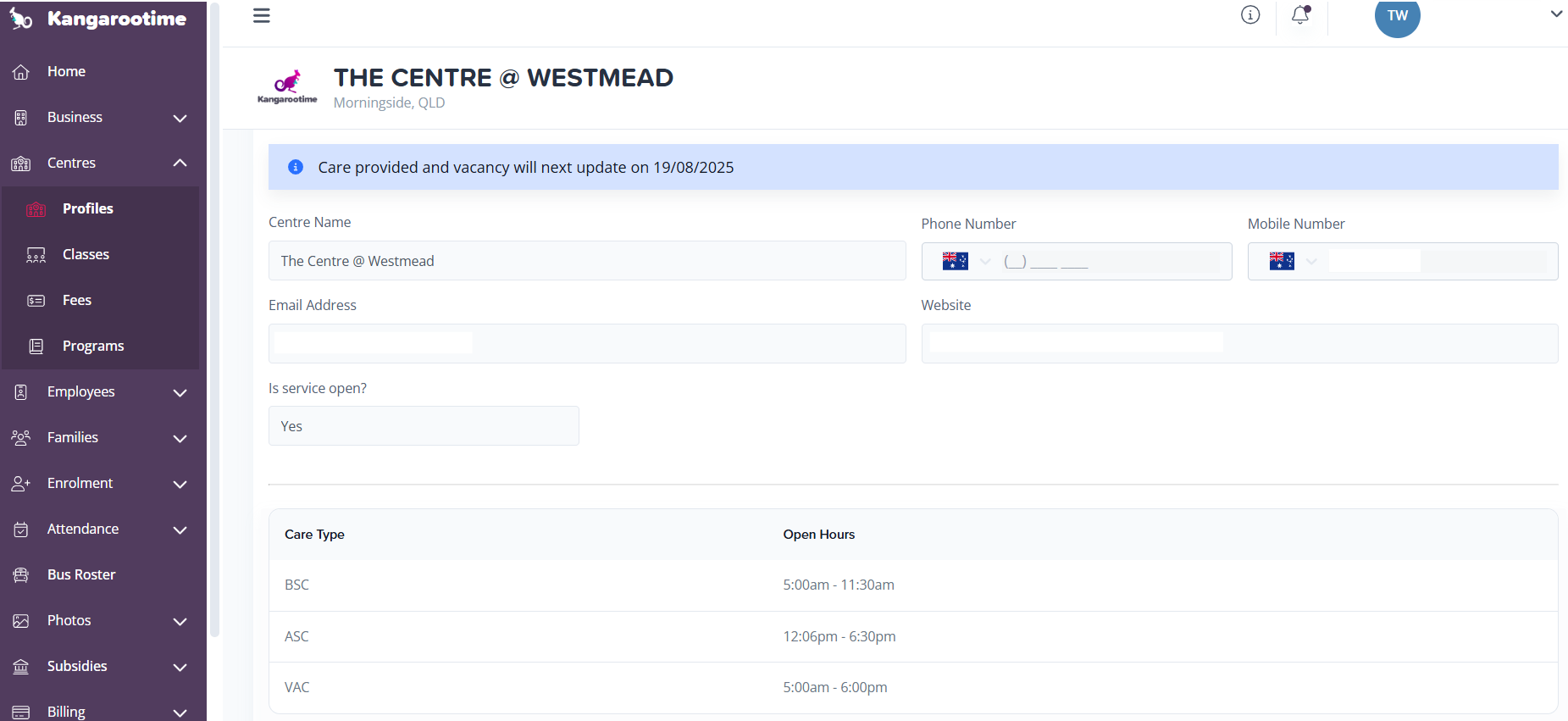Image resolution: width=1568 pixels, height=721 pixels.
Task: Click the Profiles icon in sidebar
Action: tap(36, 209)
